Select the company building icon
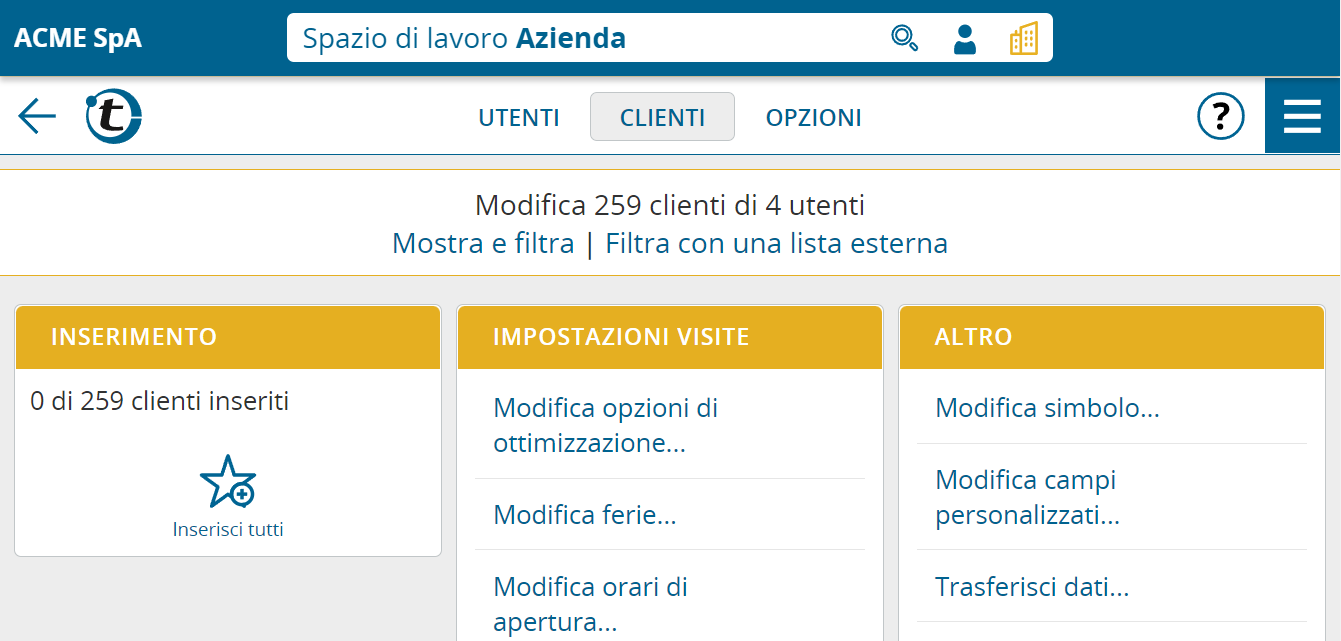Screen dimensions: 1341x641 tap(1024, 38)
